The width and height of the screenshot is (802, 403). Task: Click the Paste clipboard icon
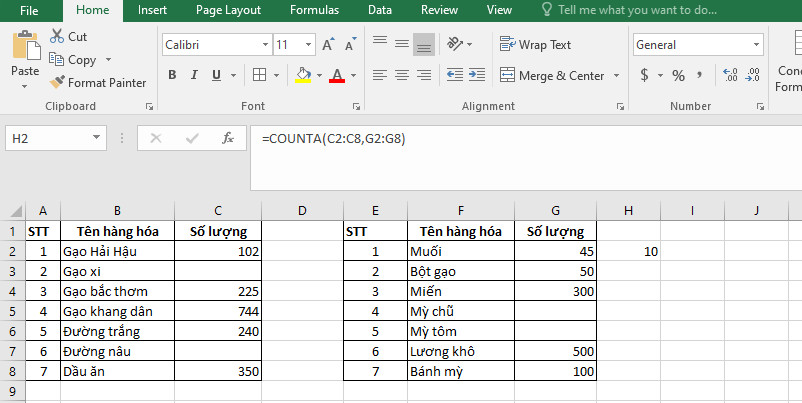(26, 46)
